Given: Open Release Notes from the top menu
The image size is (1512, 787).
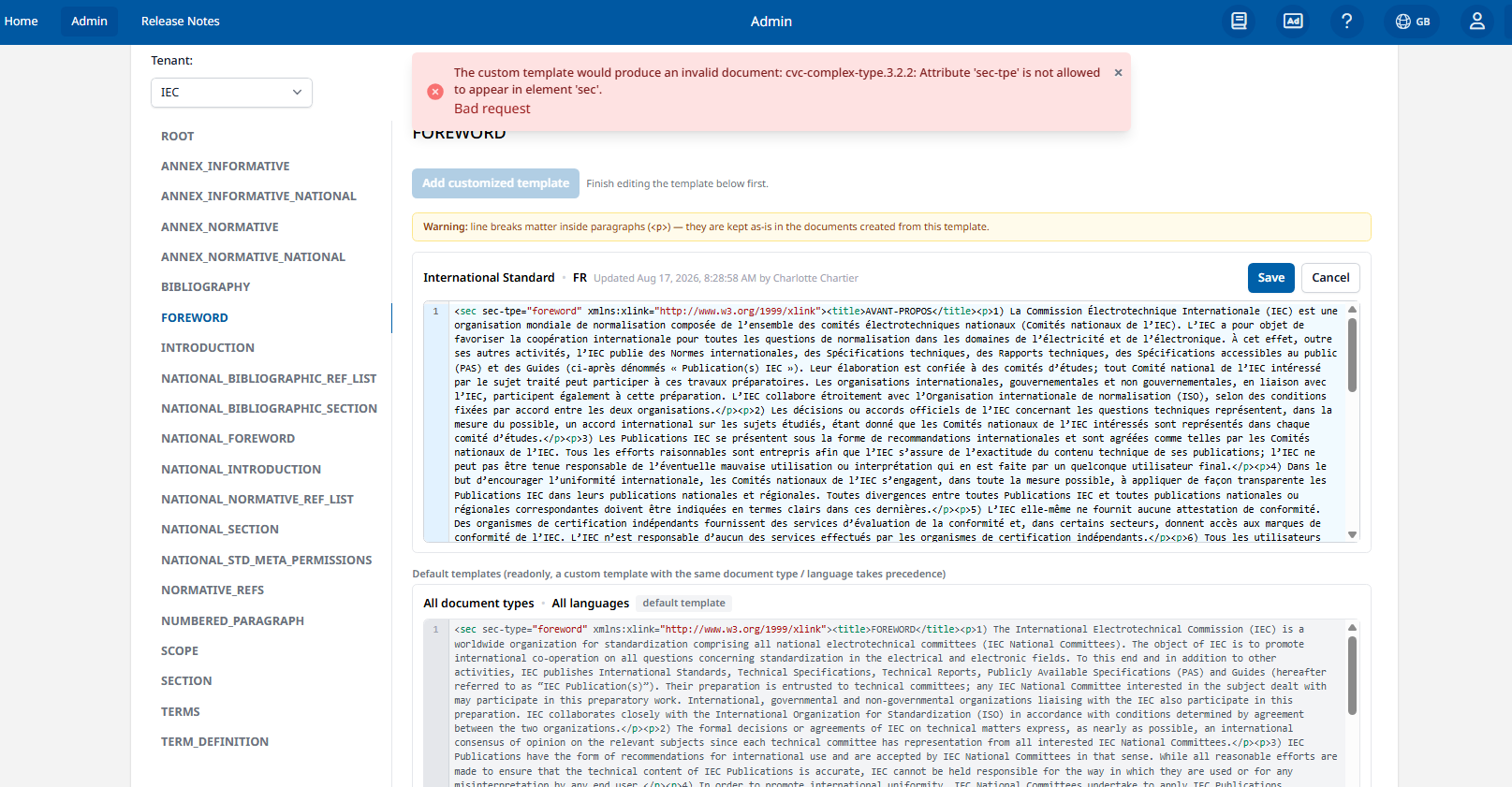Looking at the screenshot, I should 181,21.
